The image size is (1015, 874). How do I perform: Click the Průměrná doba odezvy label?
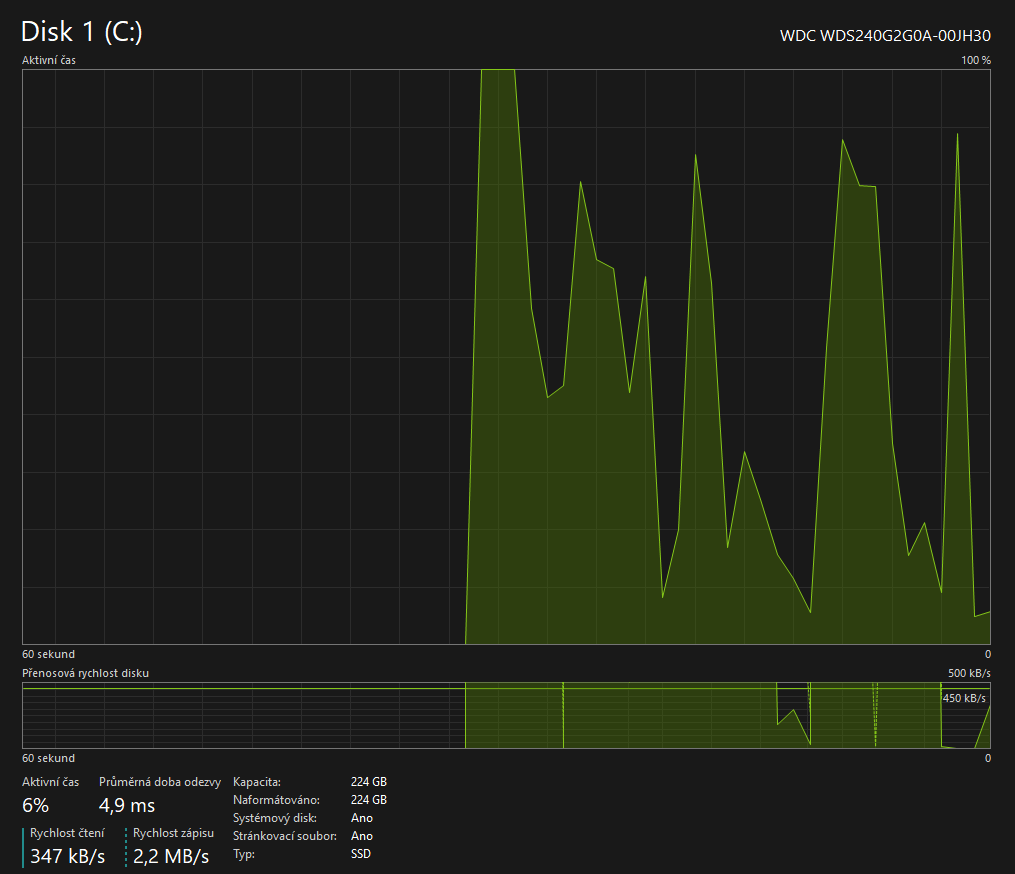click(160, 782)
